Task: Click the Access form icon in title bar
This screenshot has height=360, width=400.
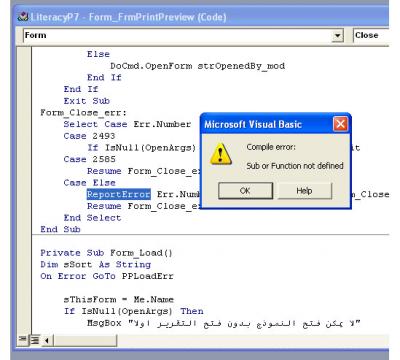Action: (x=23, y=17)
